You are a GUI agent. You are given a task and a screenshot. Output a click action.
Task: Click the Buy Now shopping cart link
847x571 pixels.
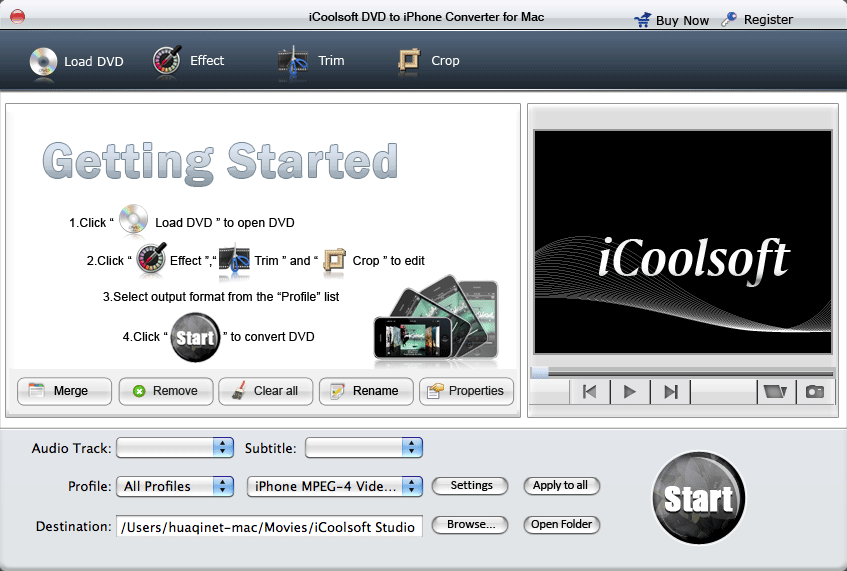[x=671, y=20]
